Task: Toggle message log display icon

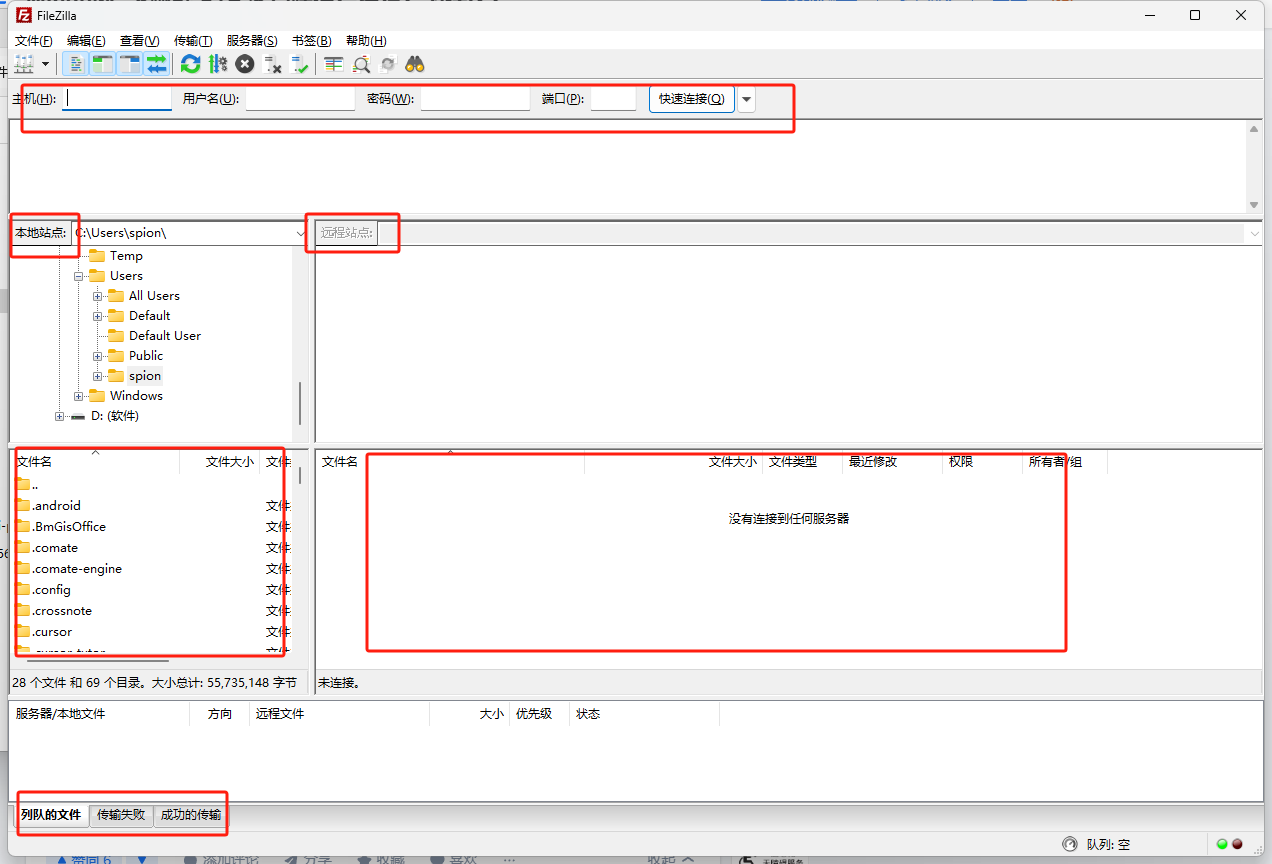Action: (75, 64)
